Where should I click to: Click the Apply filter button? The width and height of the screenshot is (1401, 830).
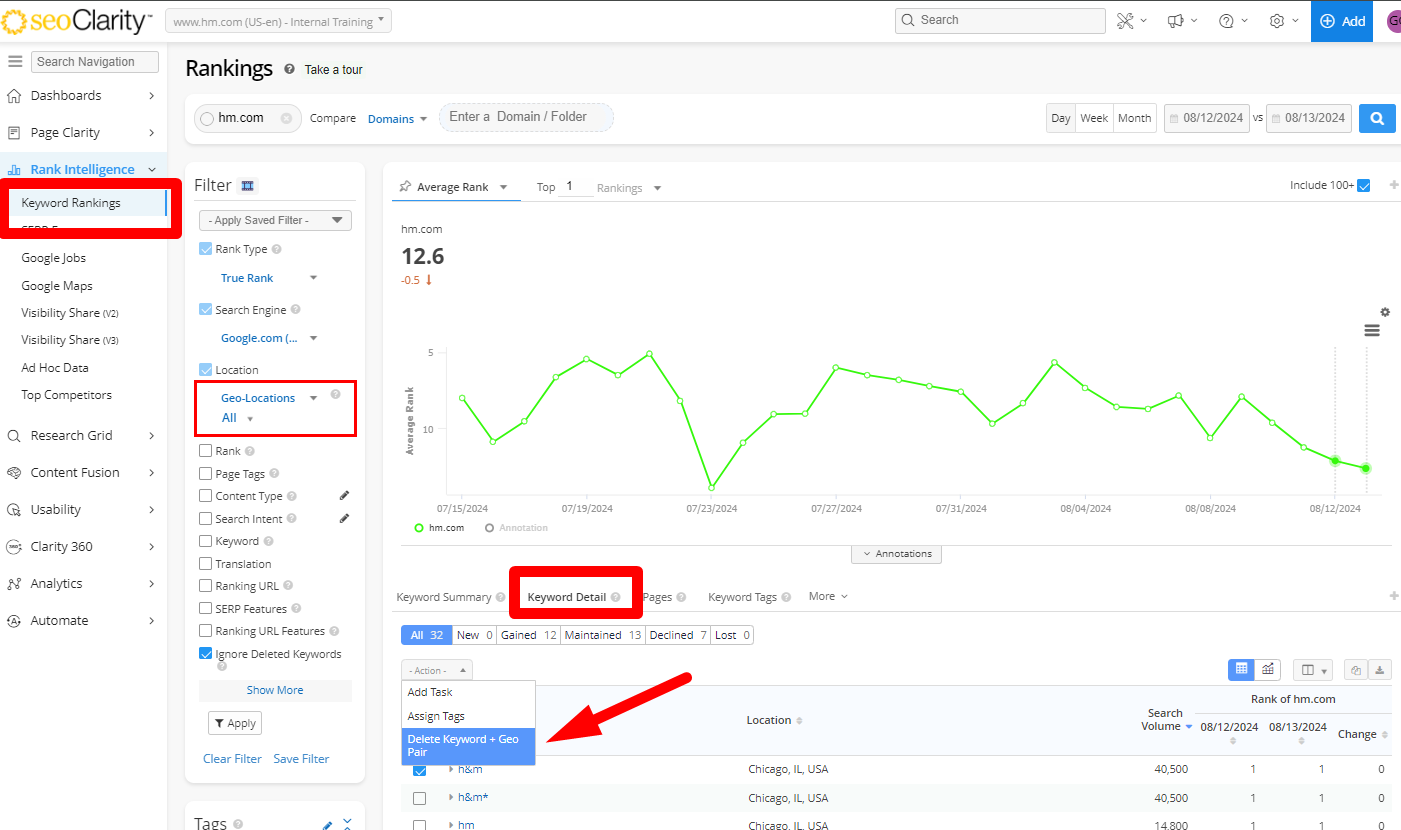(235, 723)
